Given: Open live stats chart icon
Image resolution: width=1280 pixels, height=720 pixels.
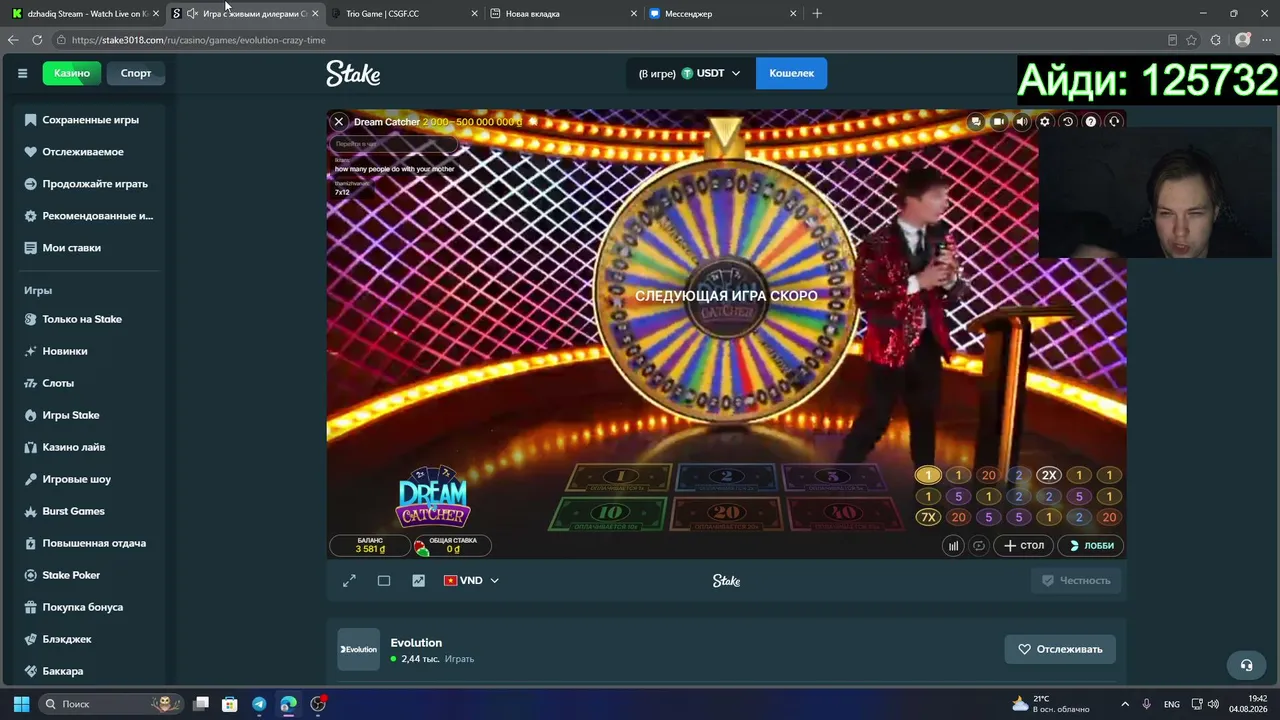Looking at the screenshot, I should click(419, 580).
